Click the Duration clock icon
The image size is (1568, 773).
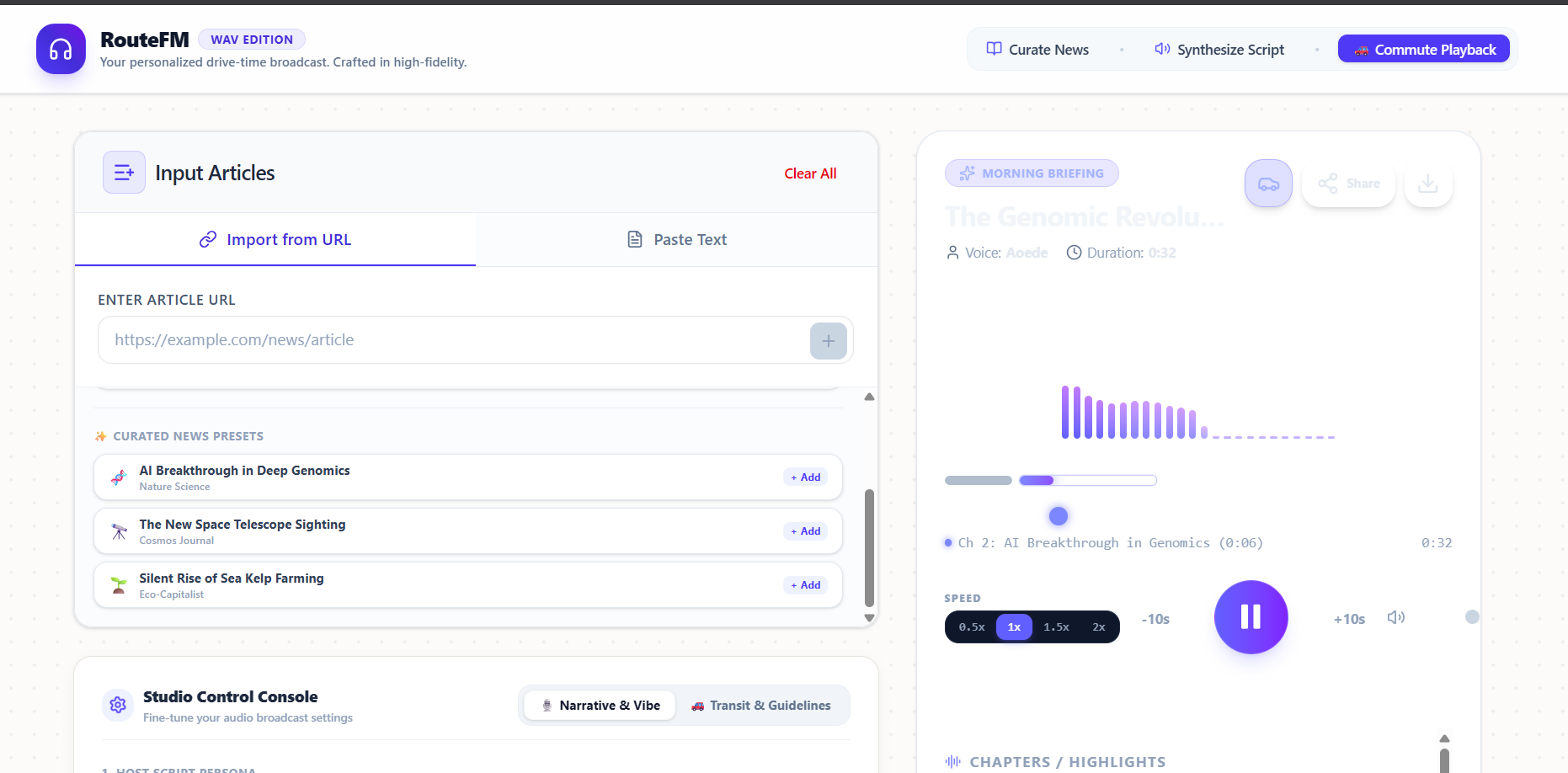click(x=1074, y=253)
